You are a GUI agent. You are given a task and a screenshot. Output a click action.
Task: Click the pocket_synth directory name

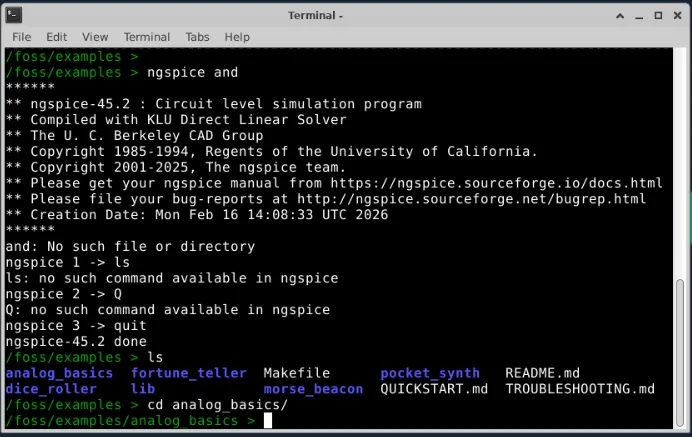(430, 373)
